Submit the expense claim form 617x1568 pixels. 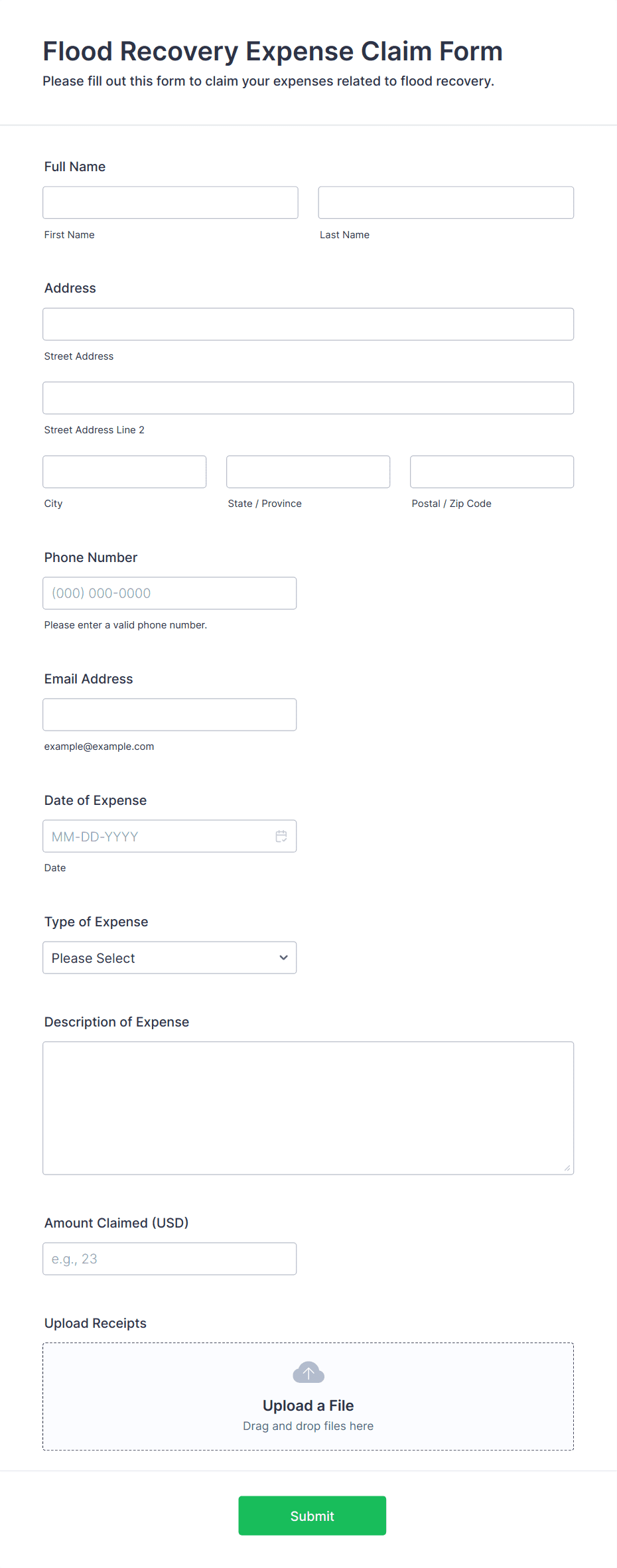pos(312,1516)
